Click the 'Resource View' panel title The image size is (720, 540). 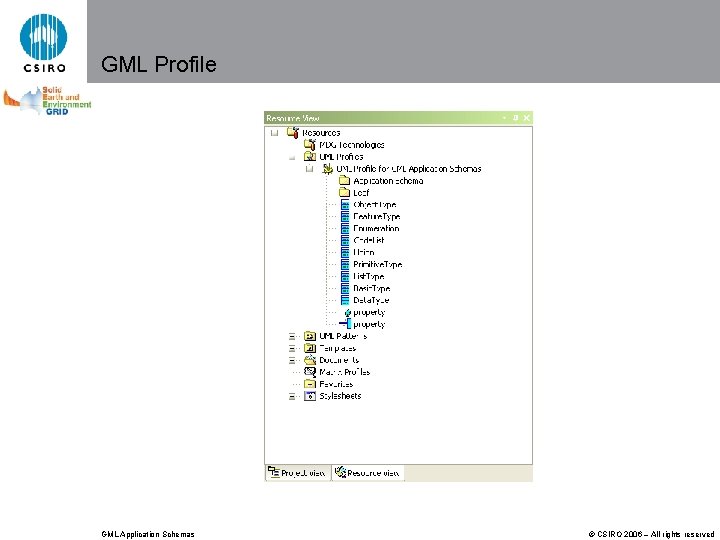coord(292,118)
